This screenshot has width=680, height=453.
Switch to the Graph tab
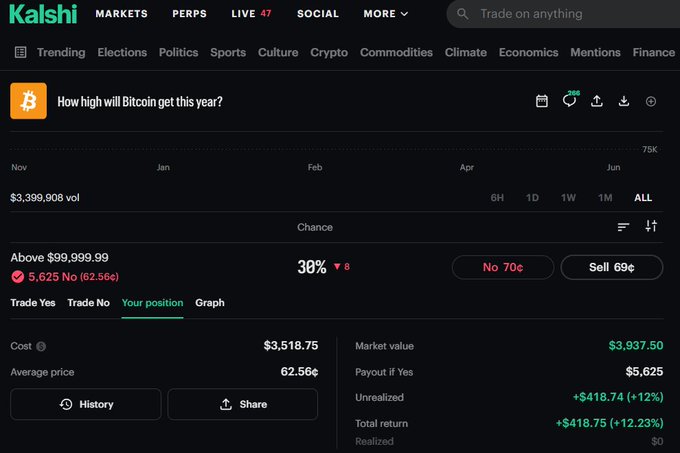210,303
